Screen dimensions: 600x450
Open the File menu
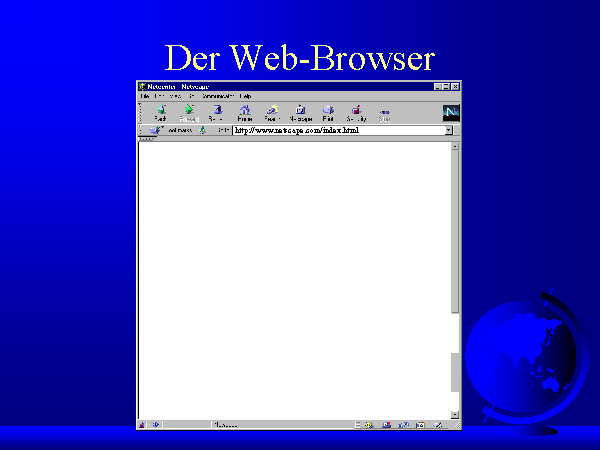145,96
